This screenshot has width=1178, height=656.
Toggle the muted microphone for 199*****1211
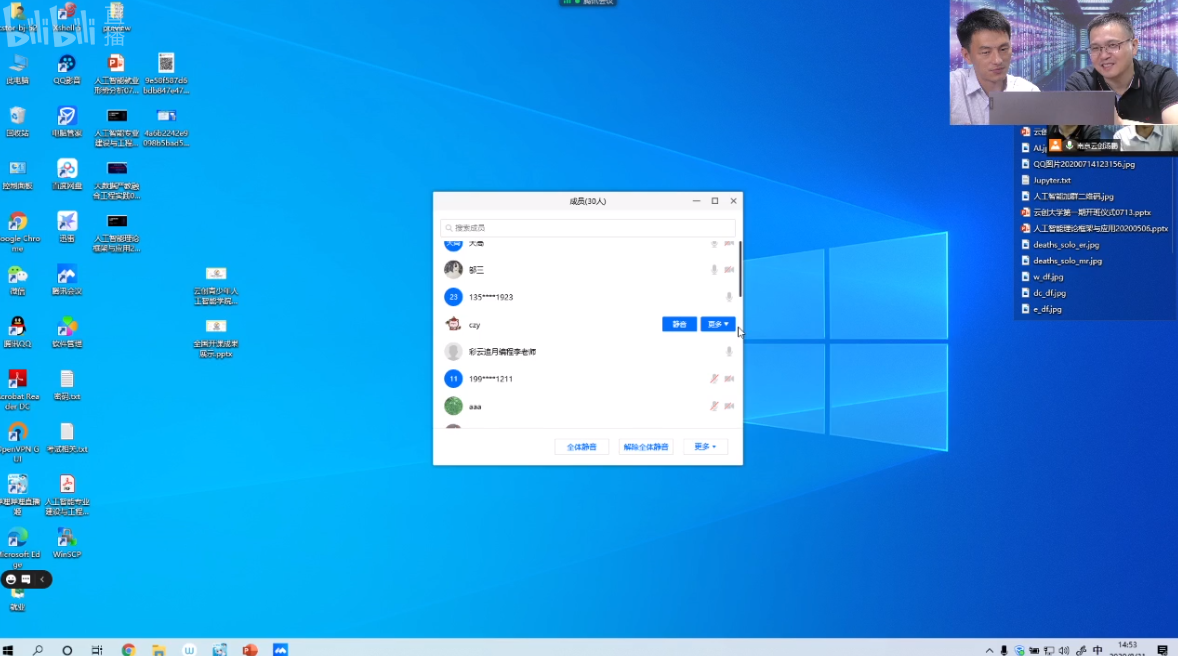(x=714, y=379)
